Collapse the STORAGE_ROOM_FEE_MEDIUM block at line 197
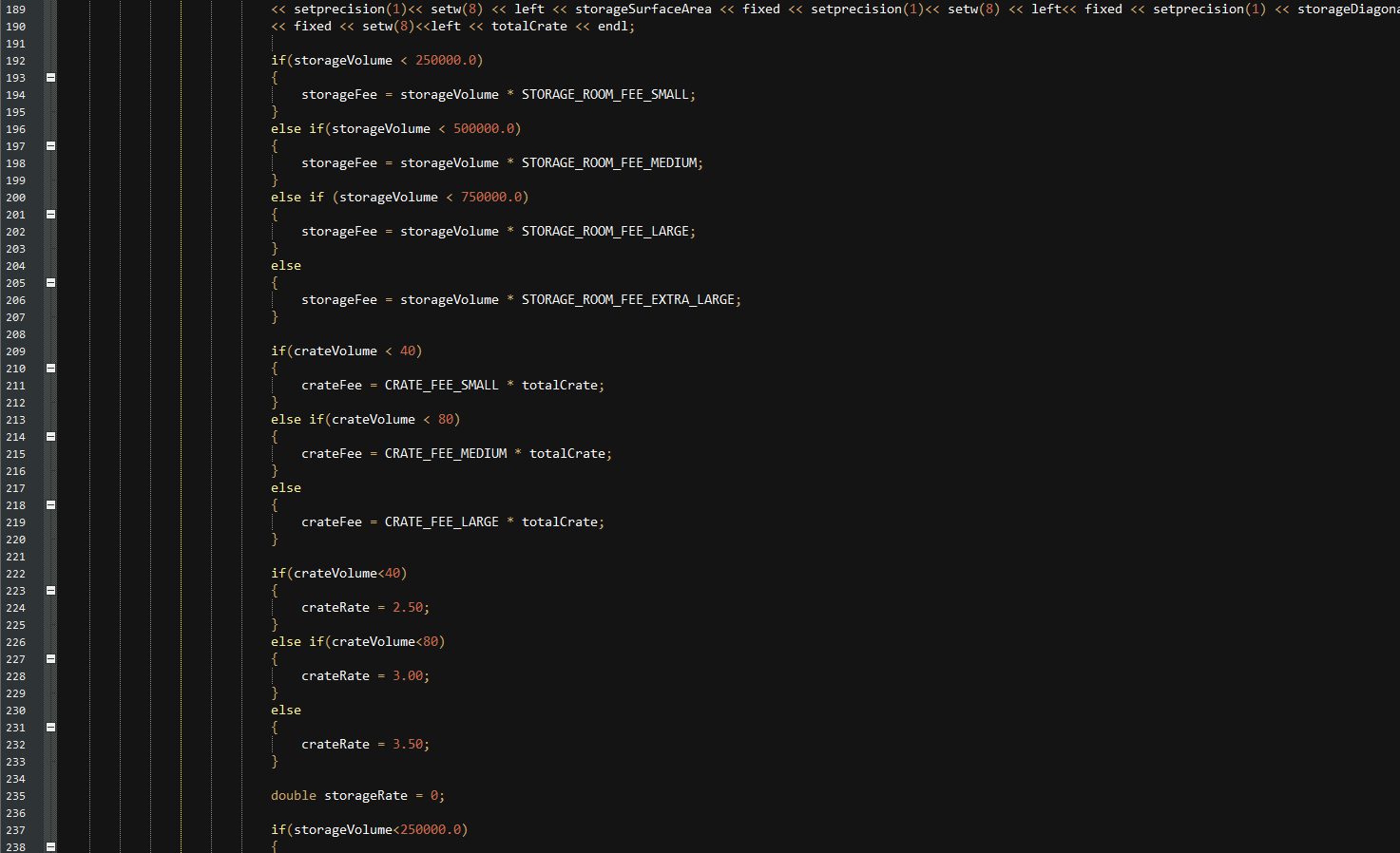Image resolution: width=1400 pixels, height=853 pixels. coord(50,145)
